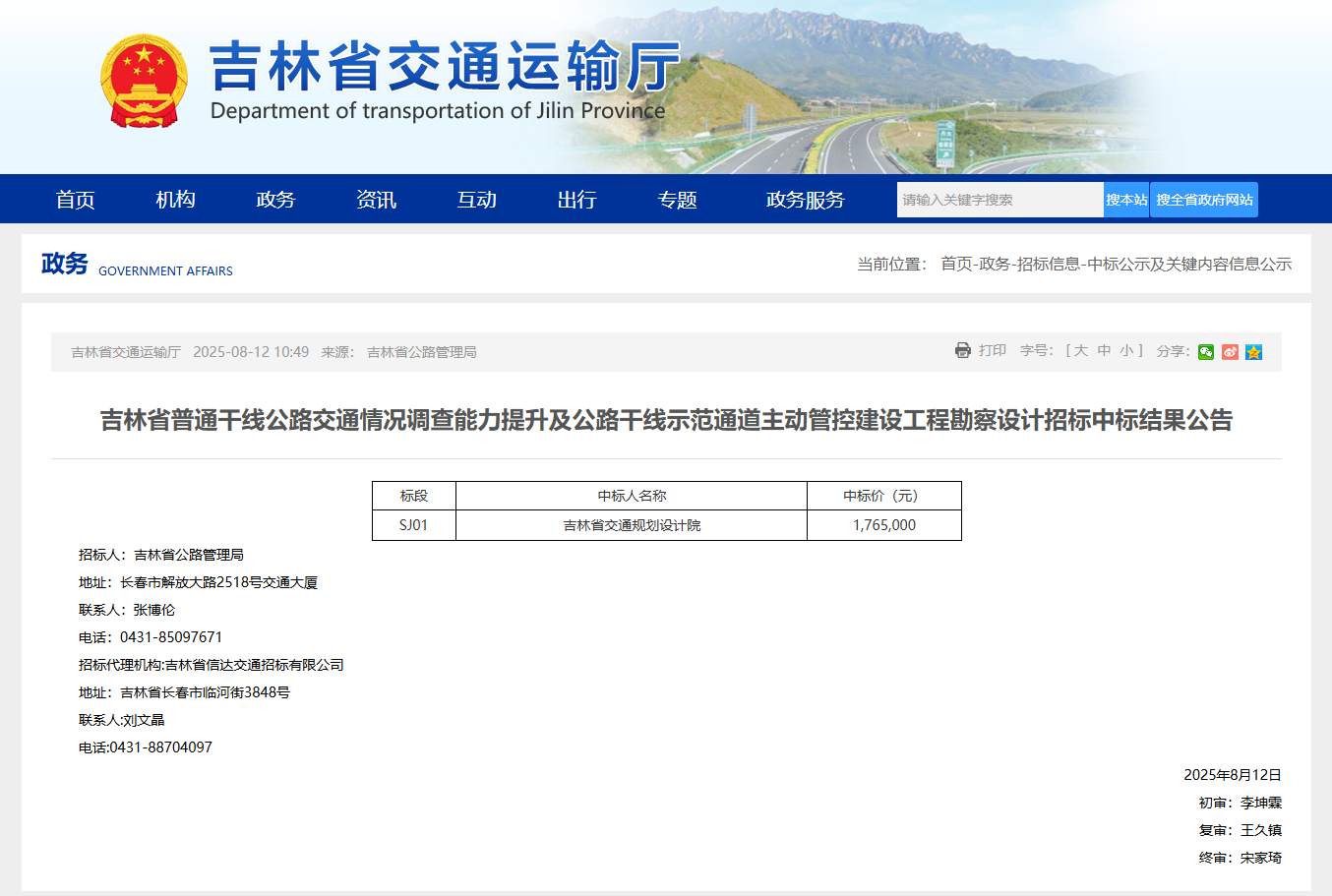Image resolution: width=1332 pixels, height=896 pixels.
Task: Open the 机构 navigation menu
Action: (175, 200)
